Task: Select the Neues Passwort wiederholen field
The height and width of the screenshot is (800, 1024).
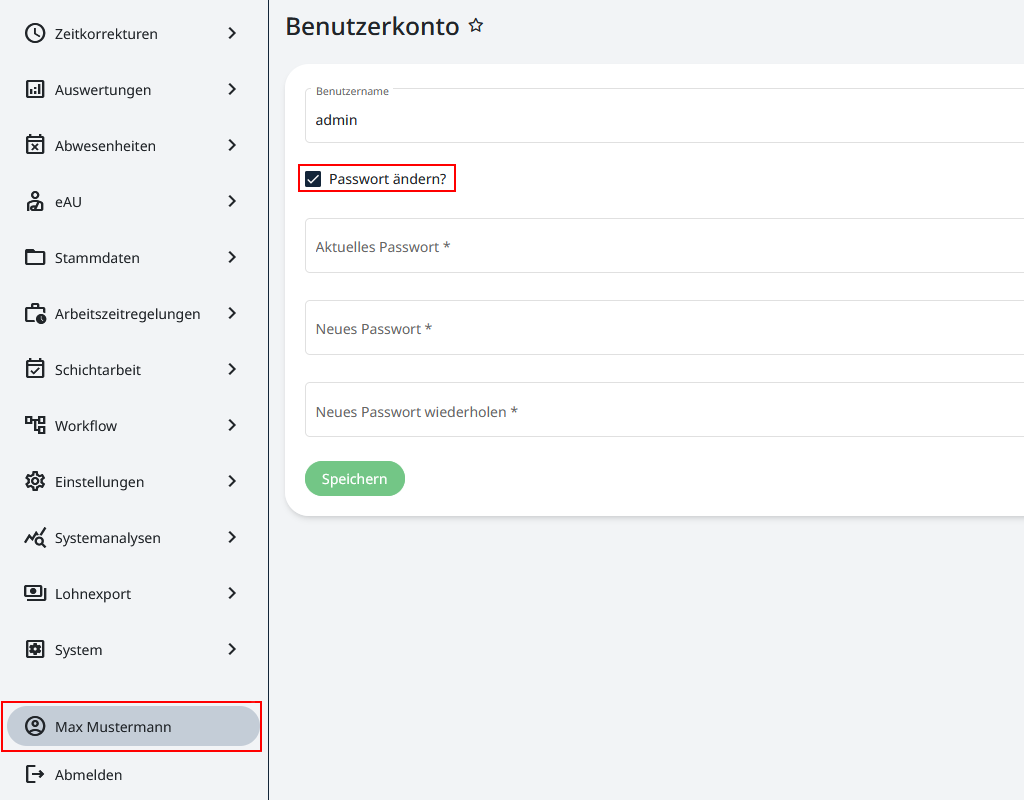Action: pyautogui.click(x=660, y=410)
